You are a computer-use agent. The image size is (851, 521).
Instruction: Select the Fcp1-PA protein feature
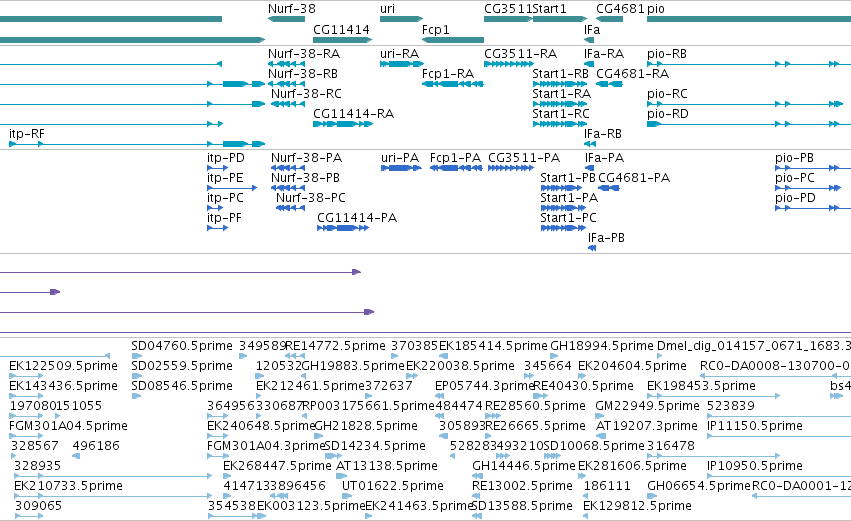[456, 168]
